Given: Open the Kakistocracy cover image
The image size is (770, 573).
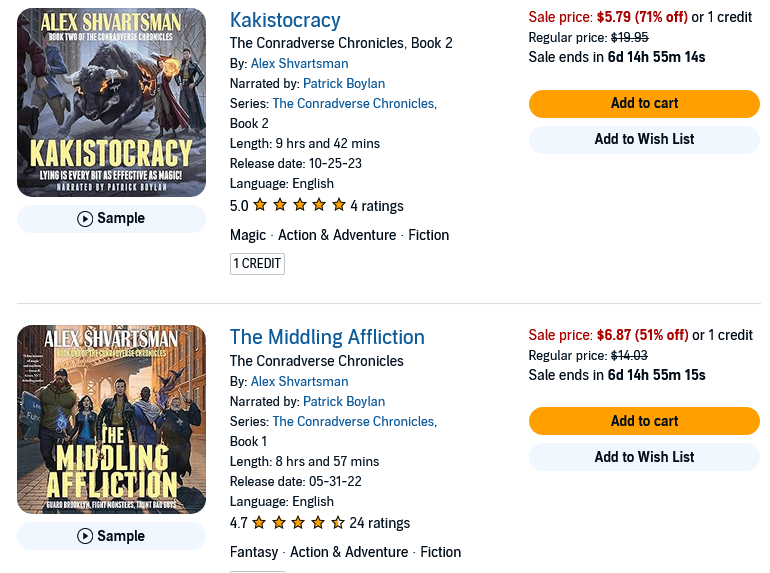Looking at the screenshot, I should click(111, 102).
